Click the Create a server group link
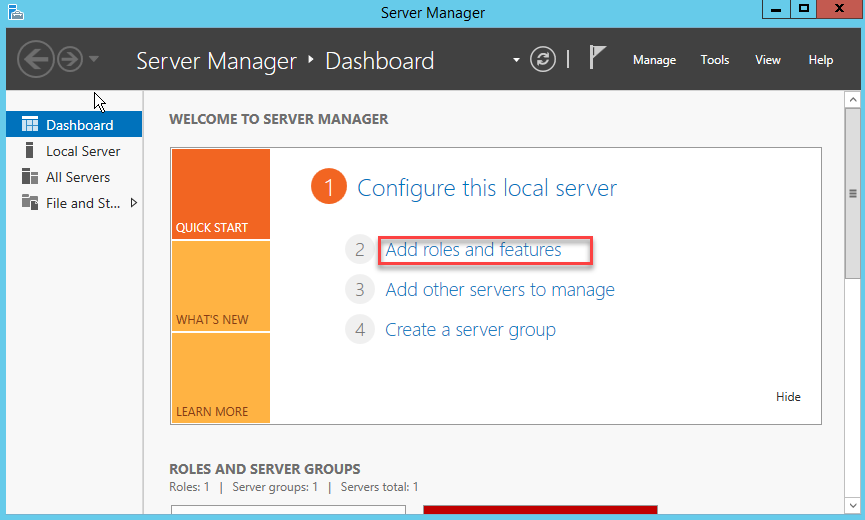Image resolution: width=865 pixels, height=520 pixels. 470,330
